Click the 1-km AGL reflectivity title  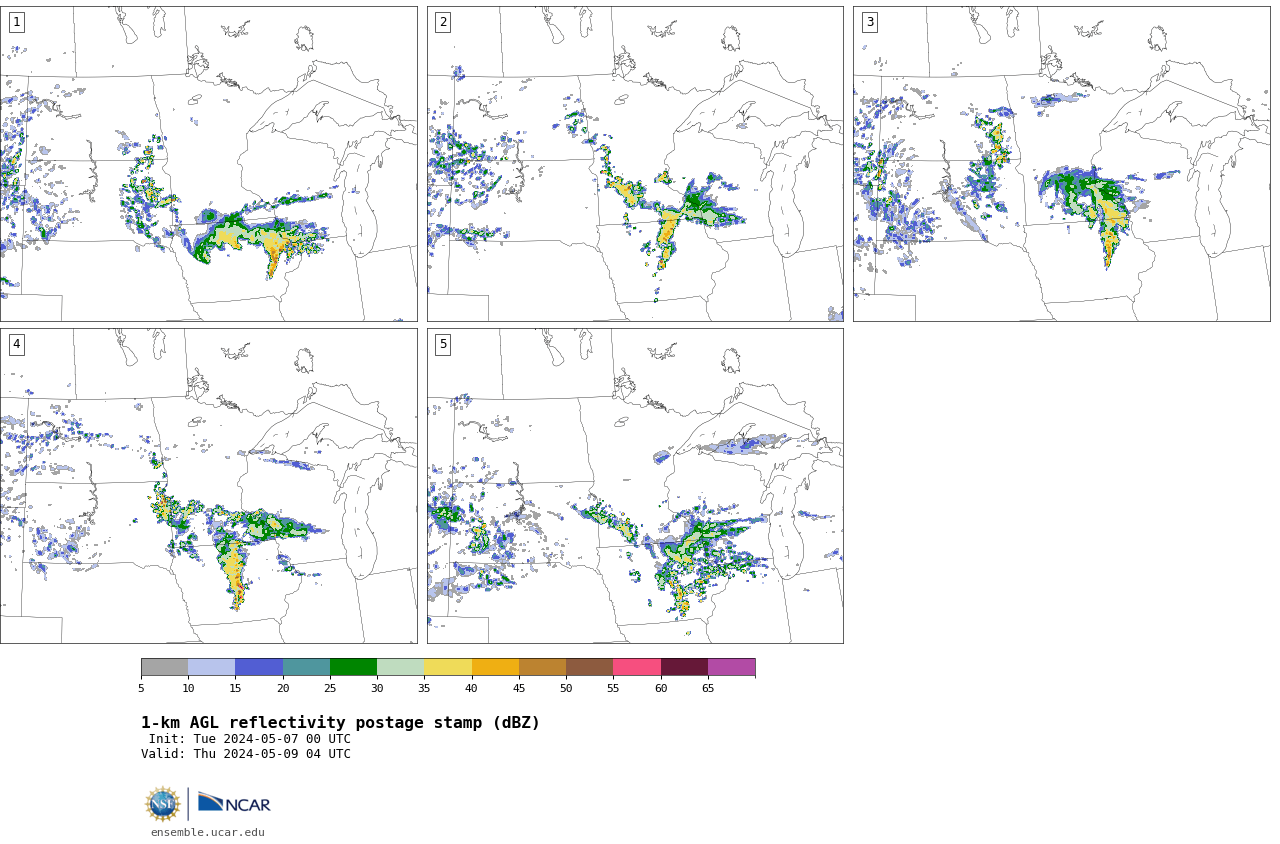coord(340,723)
